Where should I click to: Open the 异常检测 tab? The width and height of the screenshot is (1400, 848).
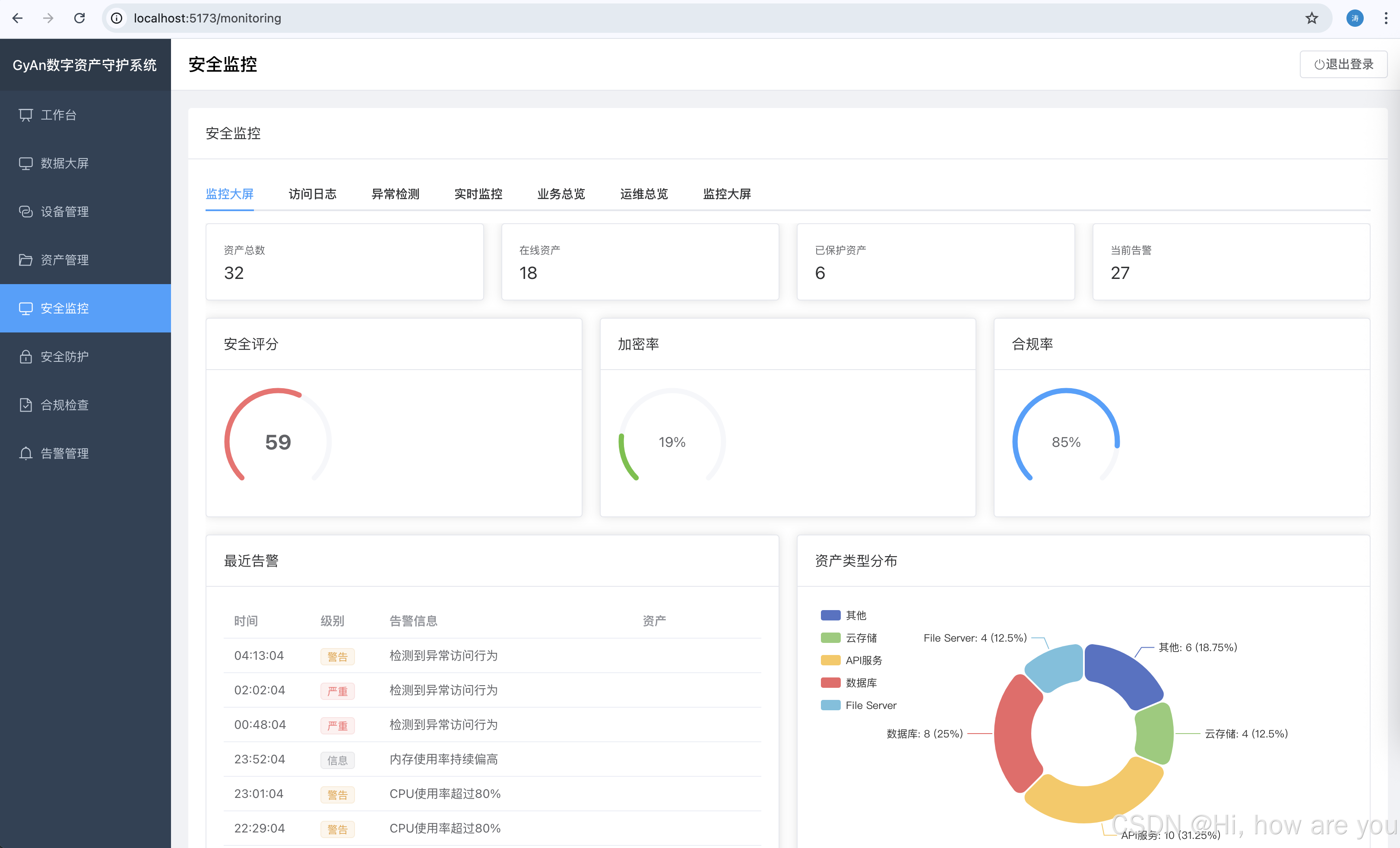point(395,194)
